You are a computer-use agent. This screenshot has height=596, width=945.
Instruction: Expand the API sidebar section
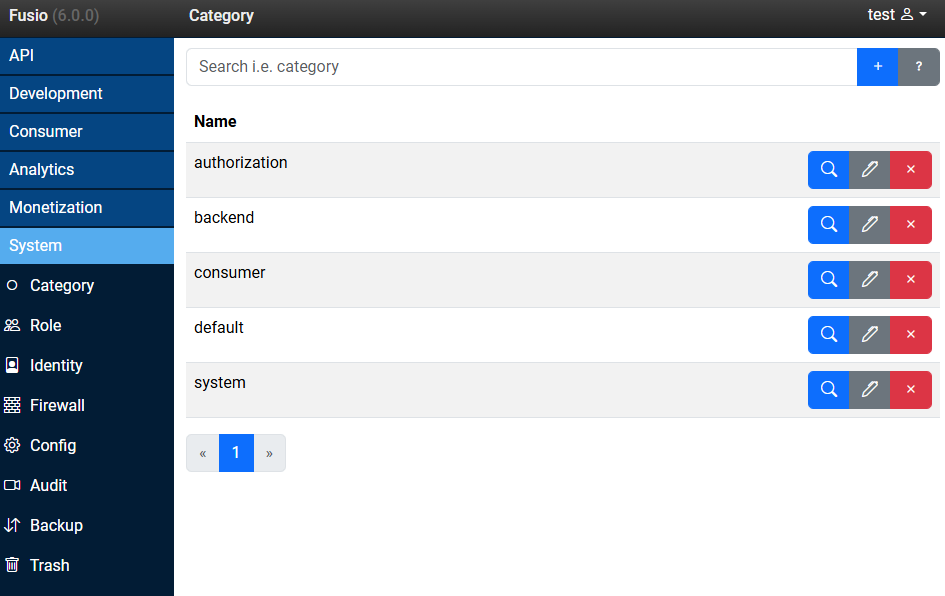(87, 56)
